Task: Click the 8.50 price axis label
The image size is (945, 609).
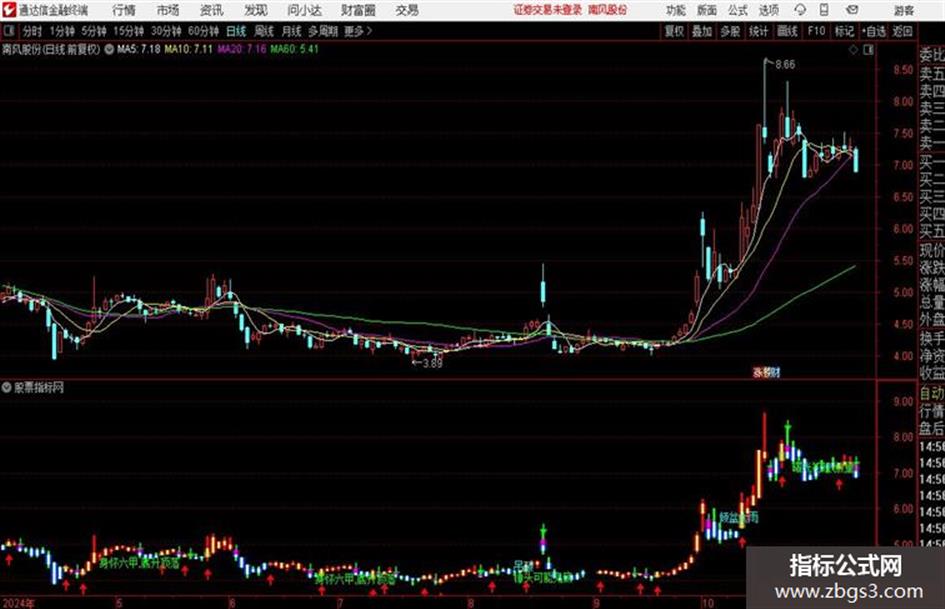Action: point(903,70)
